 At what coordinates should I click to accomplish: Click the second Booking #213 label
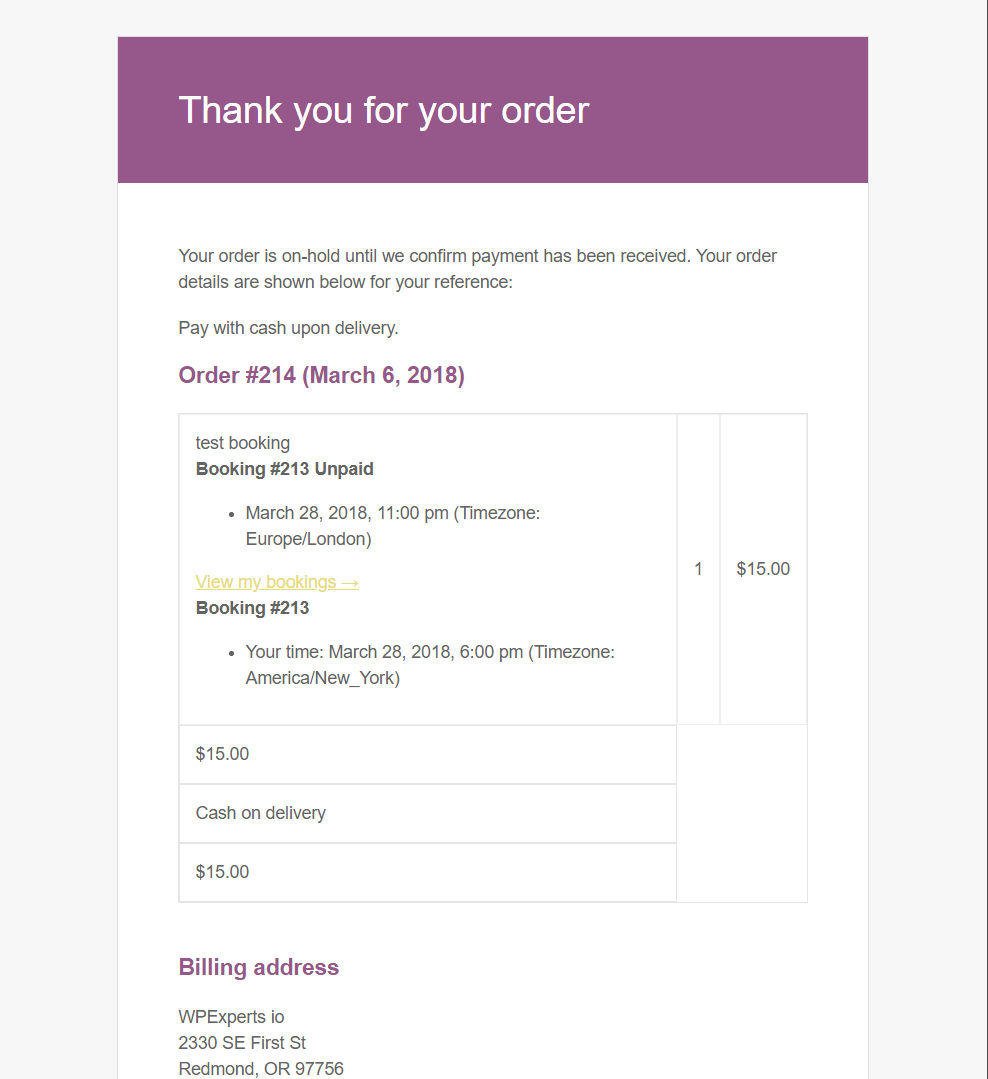point(252,608)
